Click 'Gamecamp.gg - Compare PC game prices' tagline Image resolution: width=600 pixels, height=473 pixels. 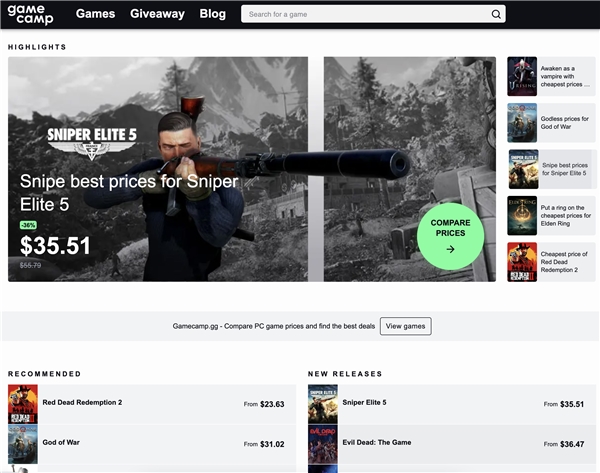(x=274, y=326)
